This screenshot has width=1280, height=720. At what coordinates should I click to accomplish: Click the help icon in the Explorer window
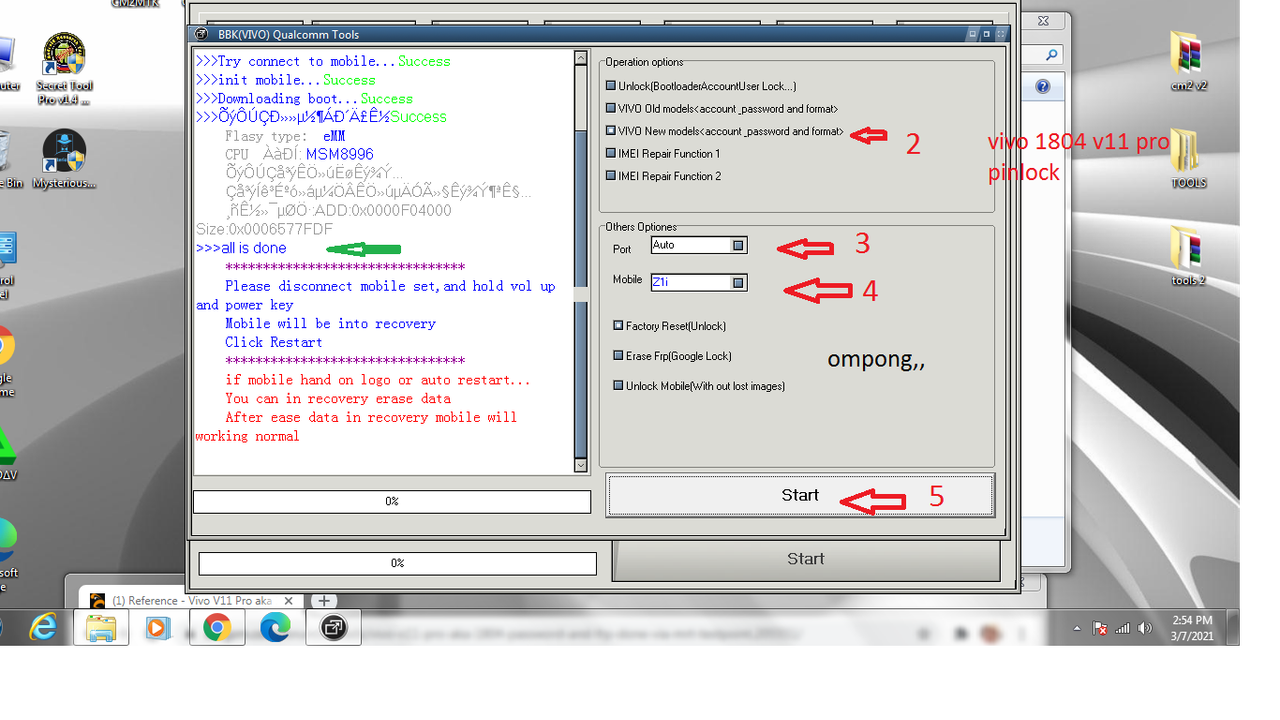[1042, 87]
